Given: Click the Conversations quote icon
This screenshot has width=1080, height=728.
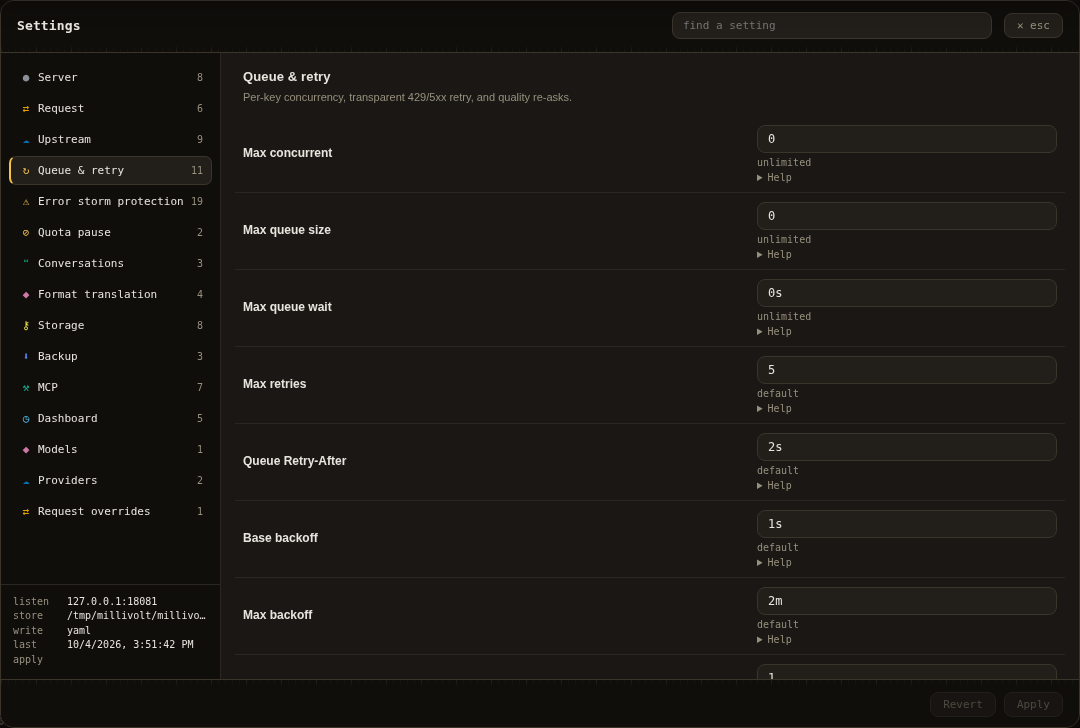Looking at the screenshot, I should [26, 262].
